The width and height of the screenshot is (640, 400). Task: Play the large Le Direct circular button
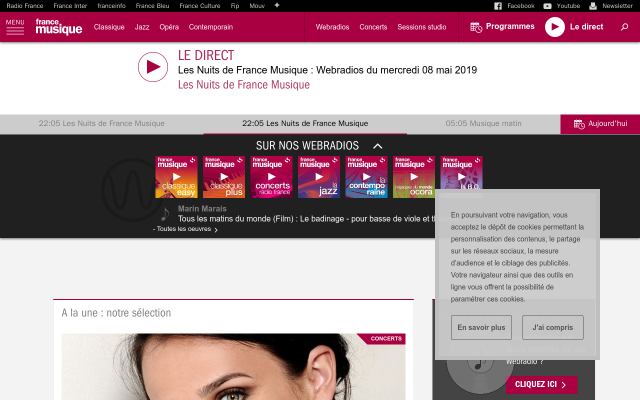[x=153, y=67]
